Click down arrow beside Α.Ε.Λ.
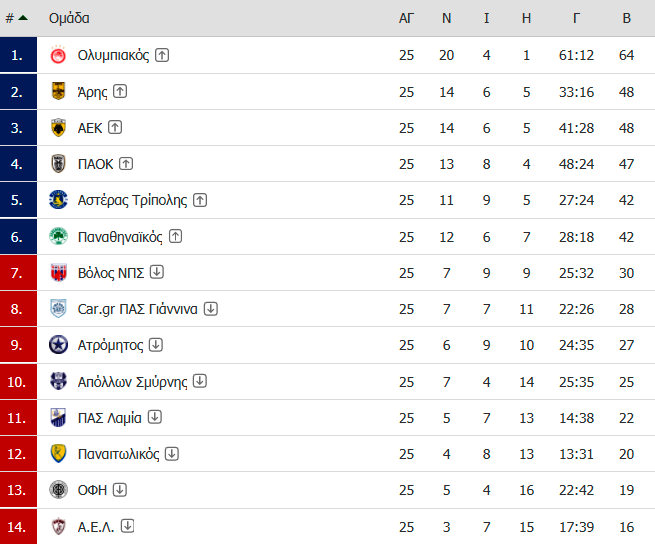 click(127, 526)
